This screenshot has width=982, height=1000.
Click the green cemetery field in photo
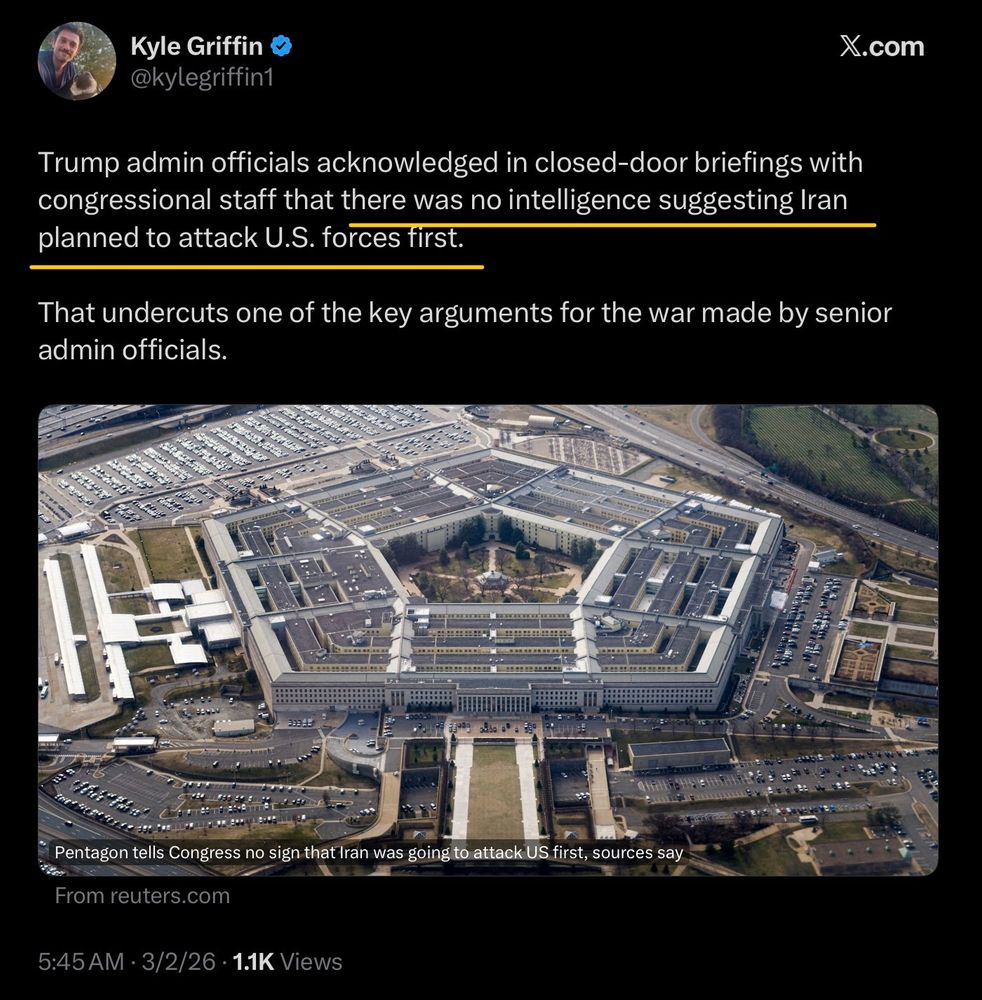[x=829, y=453]
